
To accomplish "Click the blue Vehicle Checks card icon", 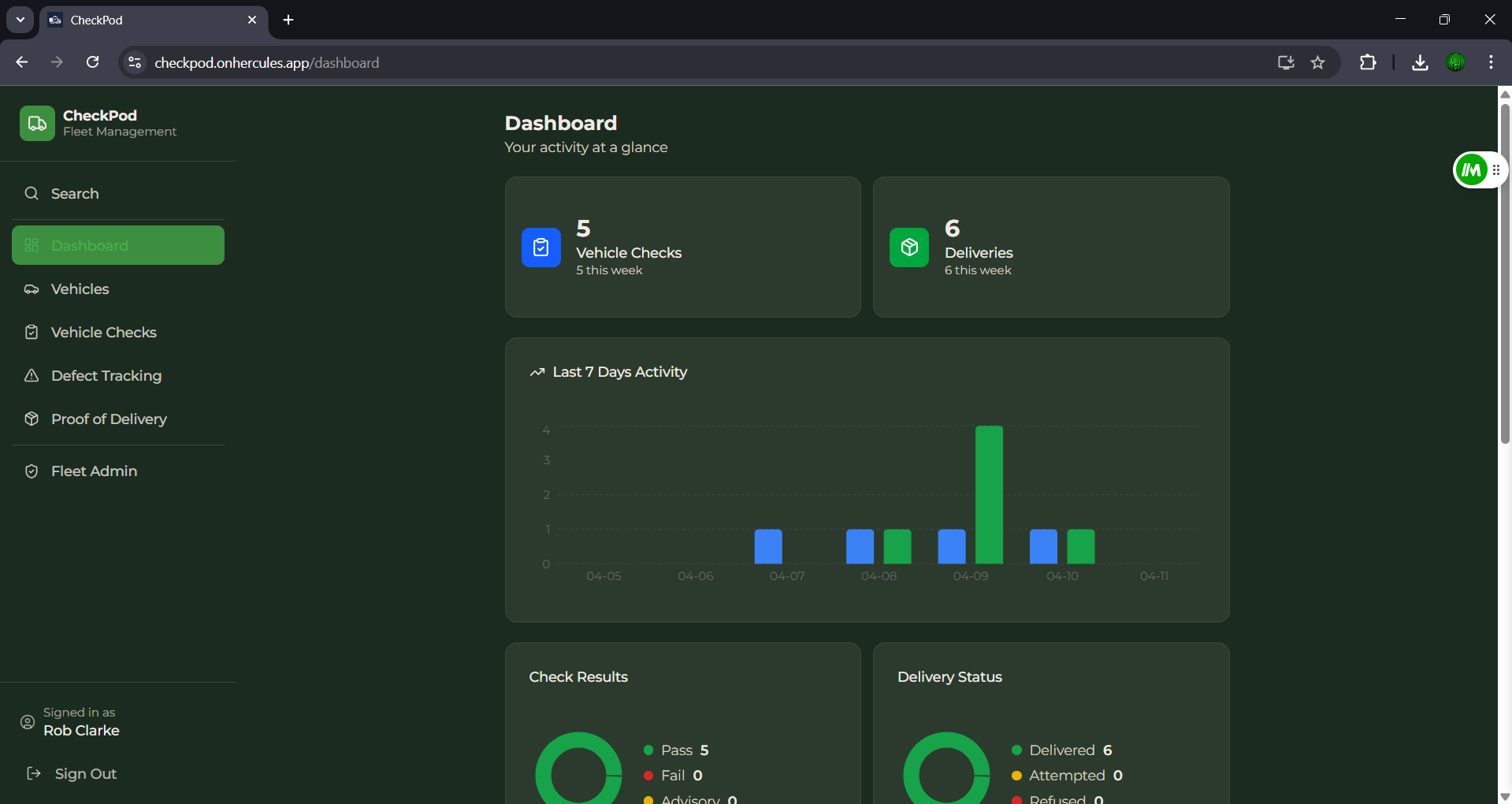I will 541,247.
